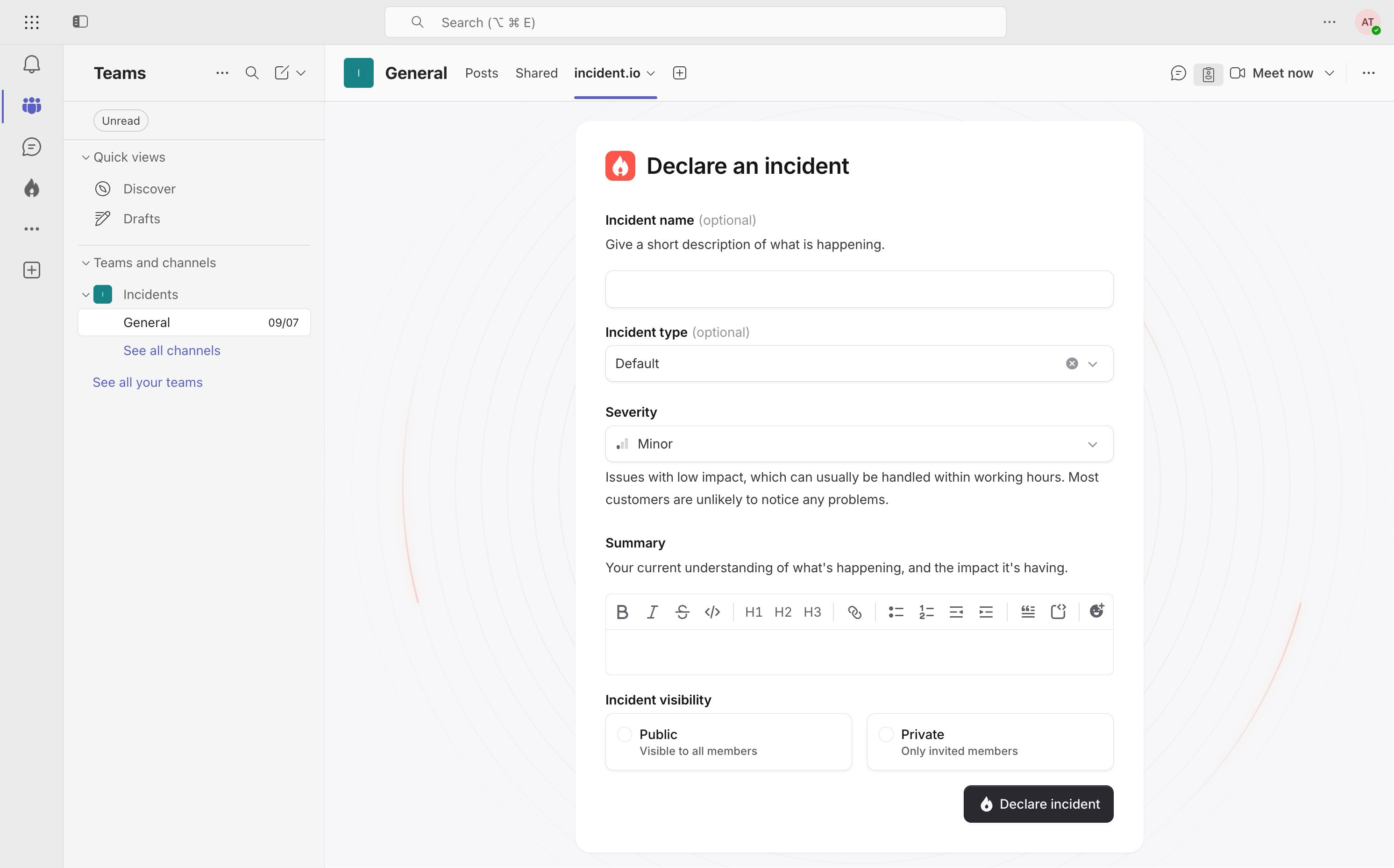Focus the Incident name input
The height and width of the screenshot is (868, 1394).
(x=859, y=289)
